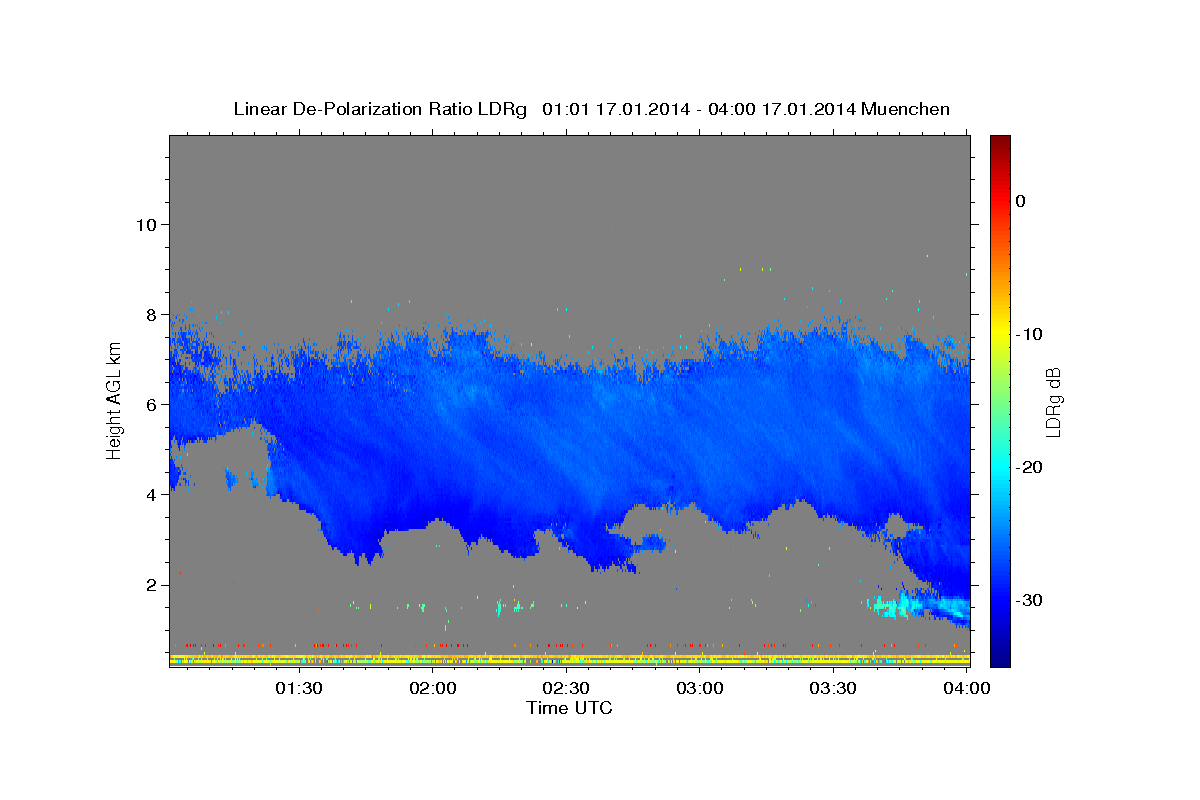Image resolution: width=1200 pixels, height=800 pixels.
Task: Click the colorbar value '0'
Action: click(1020, 201)
